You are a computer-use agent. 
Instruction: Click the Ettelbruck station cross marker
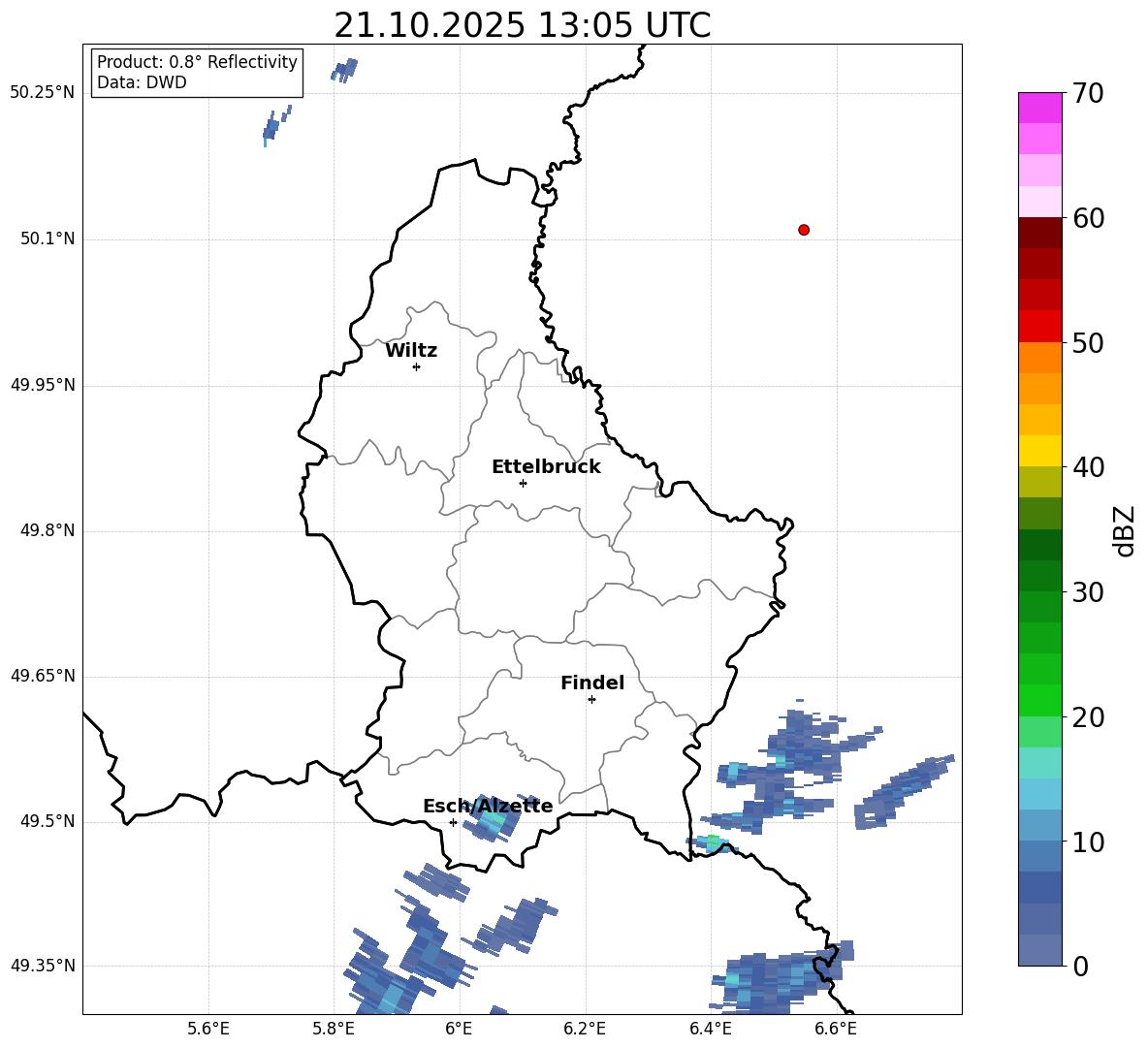click(x=523, y=483)
